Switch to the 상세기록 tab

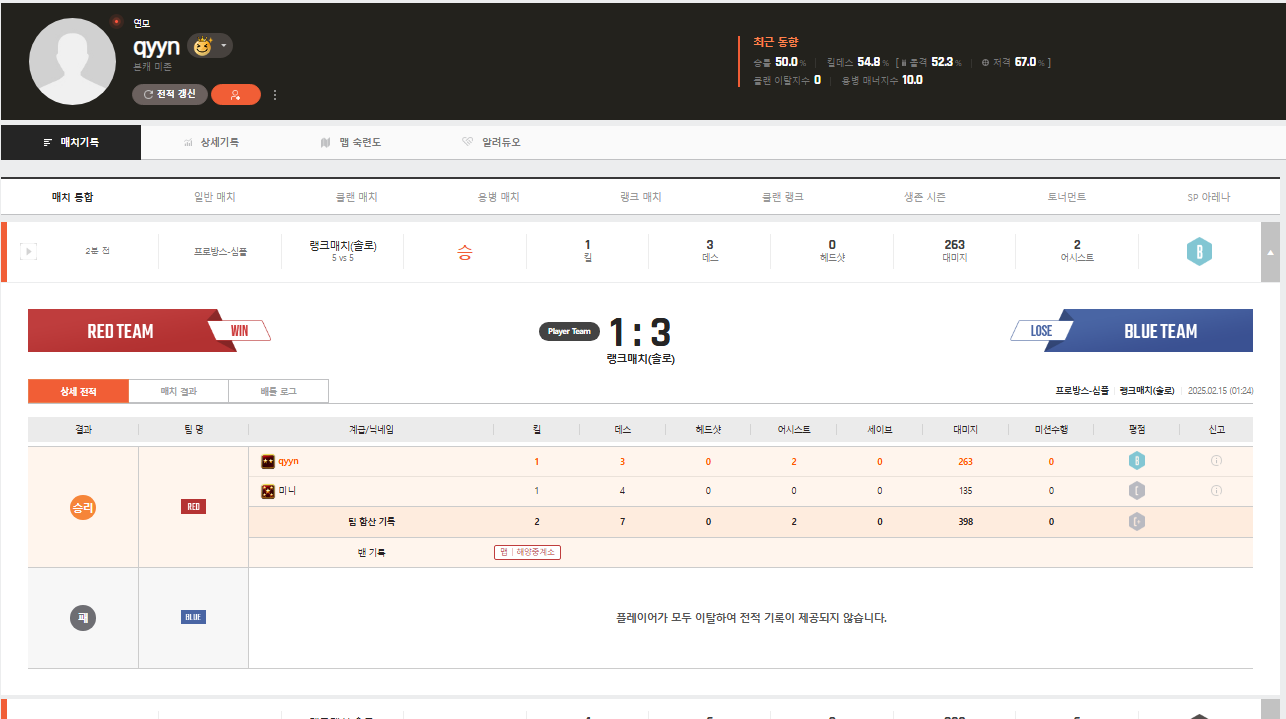coord(211,142)
